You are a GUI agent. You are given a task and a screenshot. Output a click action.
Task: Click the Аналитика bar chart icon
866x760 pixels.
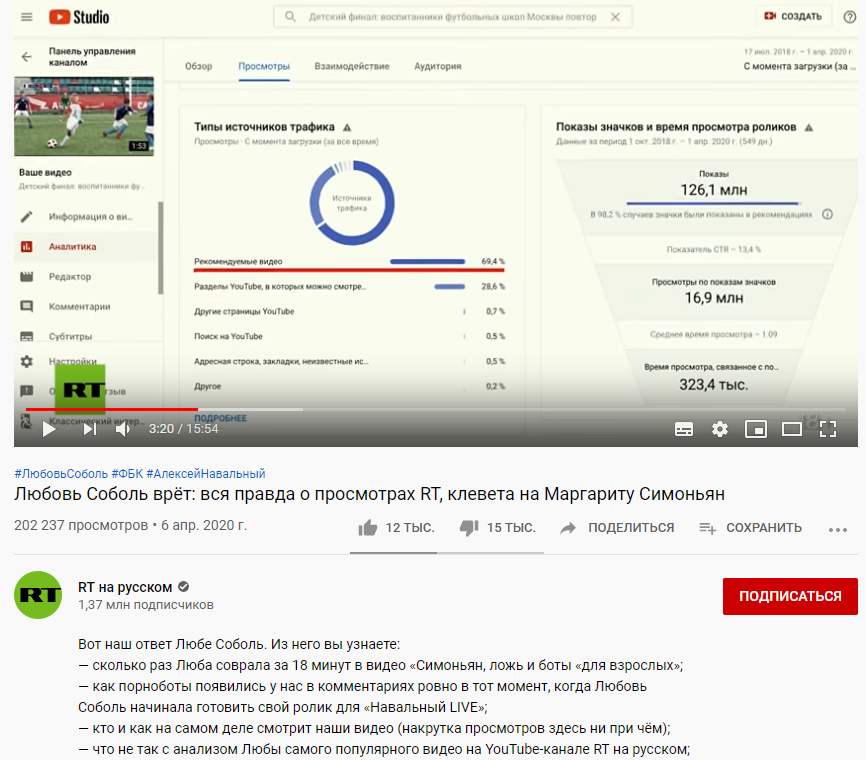[27, 246]
